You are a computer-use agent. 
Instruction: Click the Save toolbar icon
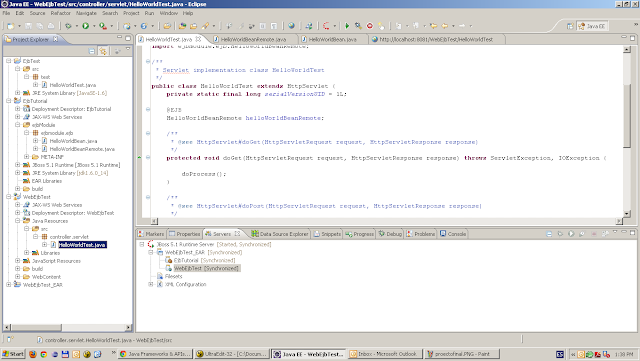28,26
